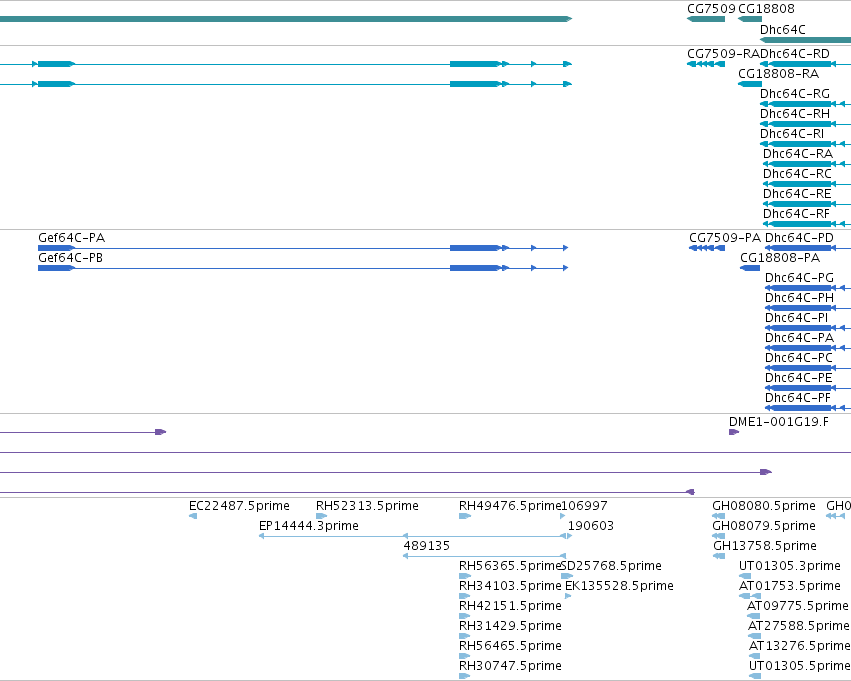Click the CG7509 gene label
Viewport: 851px width, 681px height.
[x=711, y=9]
